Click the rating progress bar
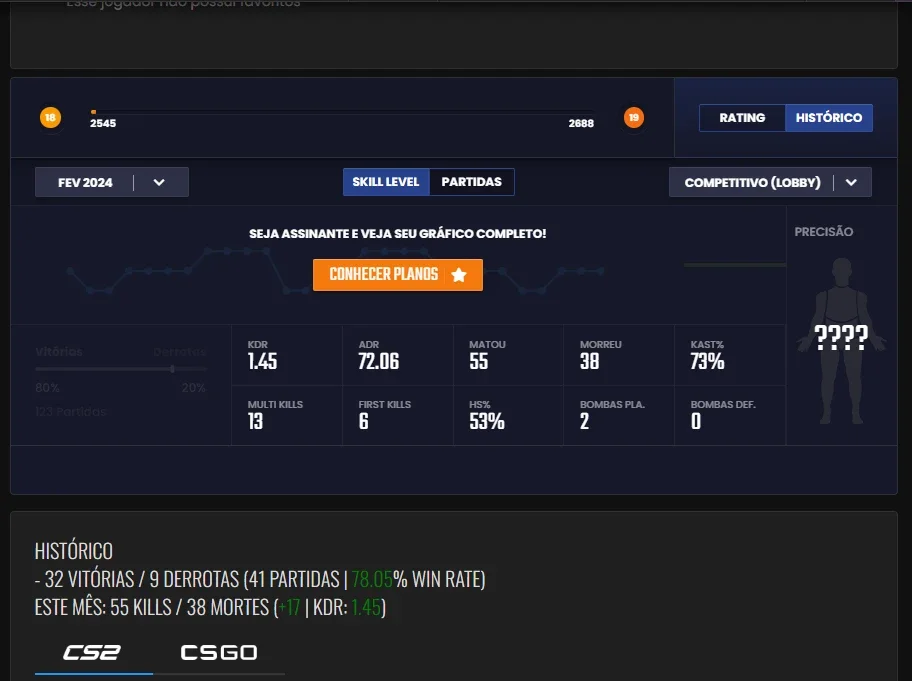 coord(342,112)
